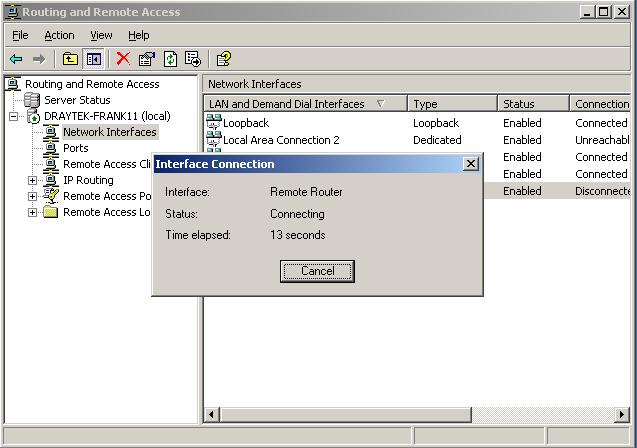Click the Back arrow toolbar icon
This screenshot has width=637, height=448.
(x=16, y=59)
